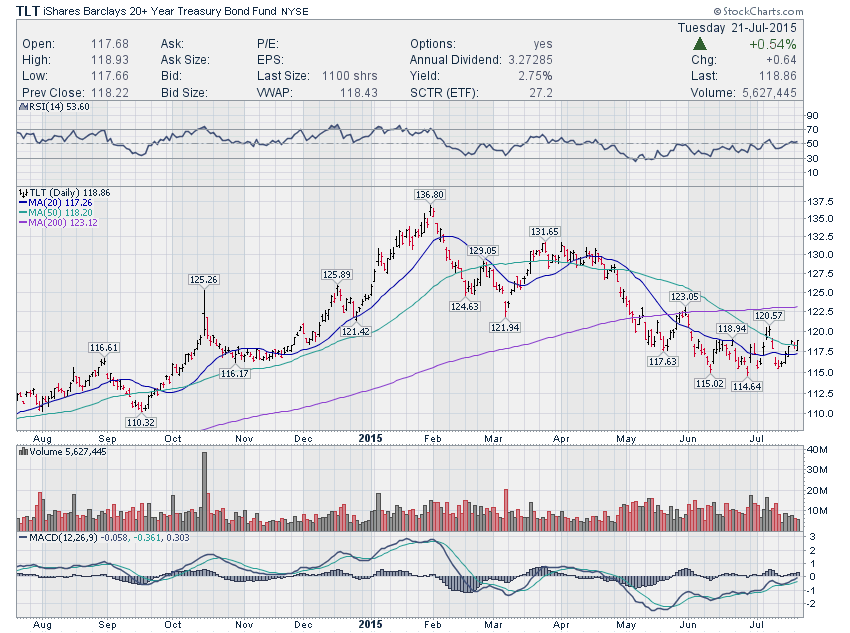Click the MA(20) 117.26 legend text
Image resolution: width=850 pixels, height=633 pixels.
[x=60, y=203]
